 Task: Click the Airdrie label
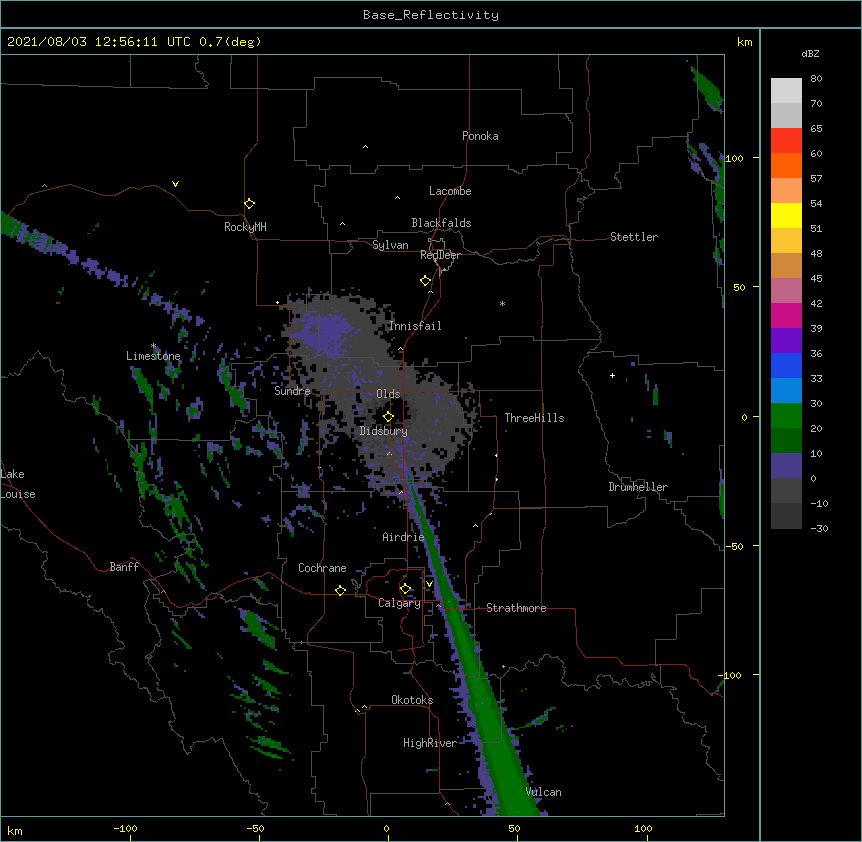tap(403, 537)
